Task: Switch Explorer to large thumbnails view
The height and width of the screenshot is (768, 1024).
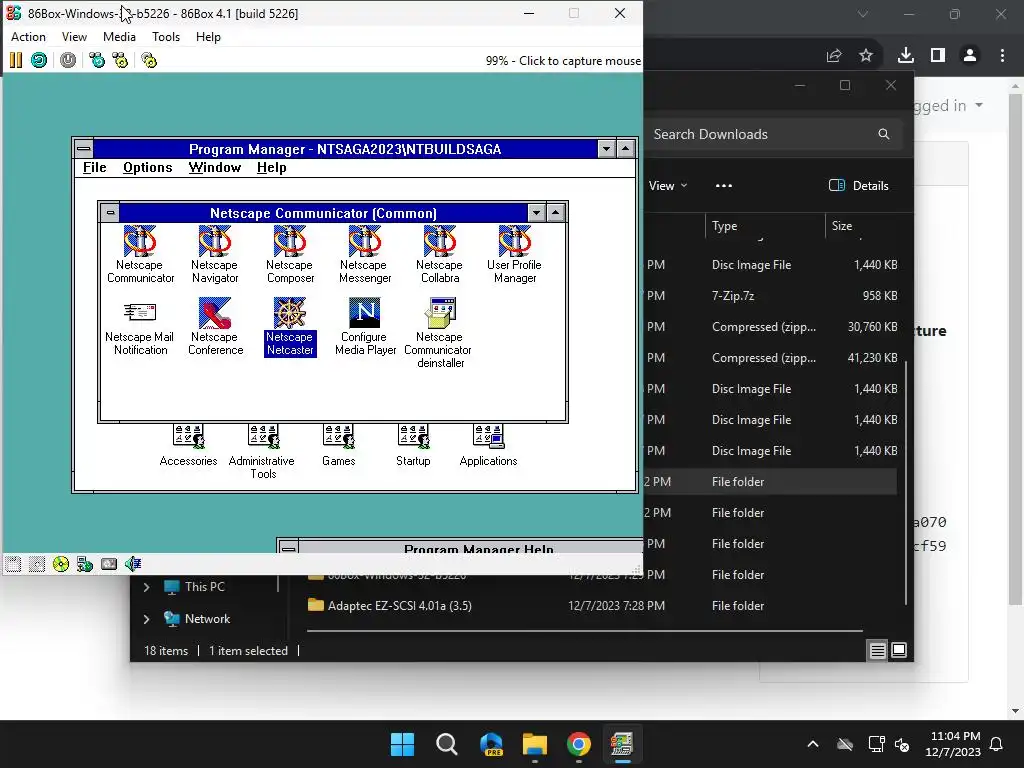Action: click(899, 650)
